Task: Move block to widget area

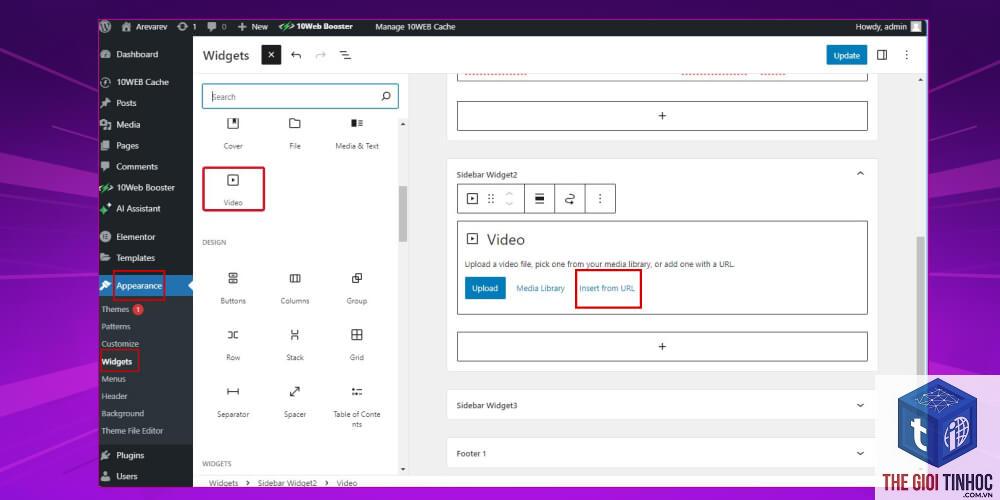Action: coord(570,199)
